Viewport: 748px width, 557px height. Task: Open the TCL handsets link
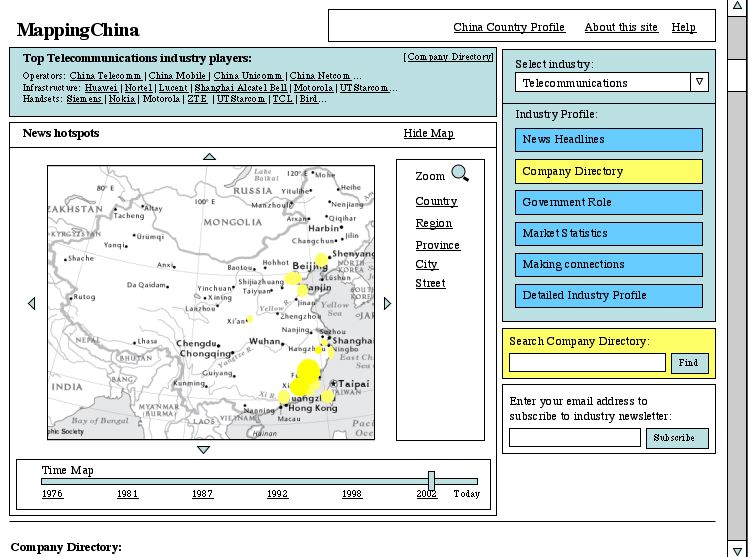tap(282, 99)
